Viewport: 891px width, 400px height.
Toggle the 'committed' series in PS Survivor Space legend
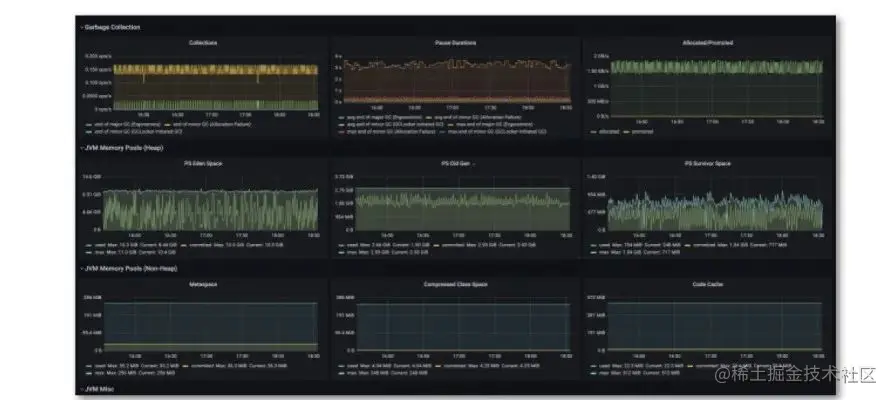point(735,245)
